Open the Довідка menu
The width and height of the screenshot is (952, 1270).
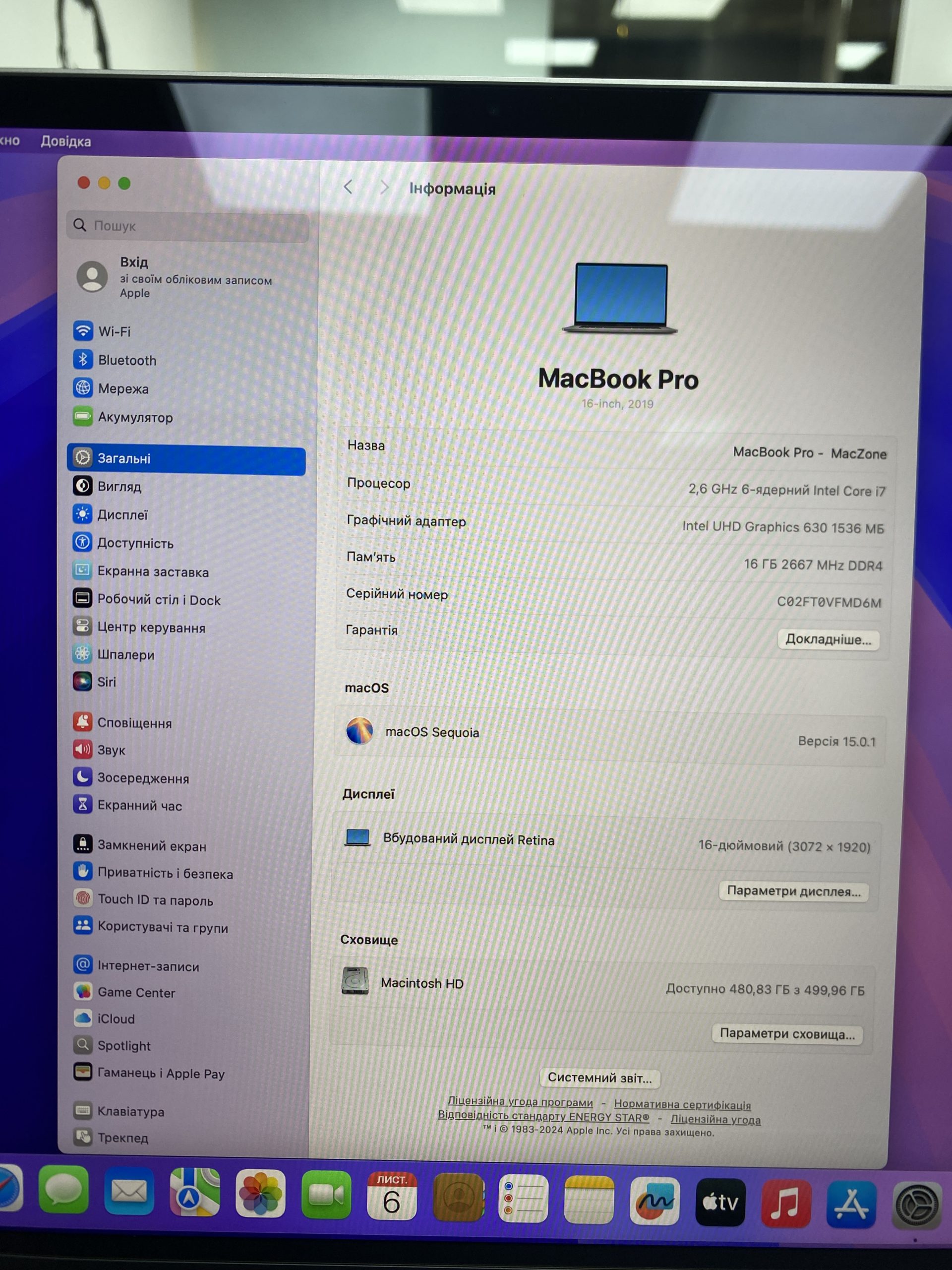coord(66,141)
